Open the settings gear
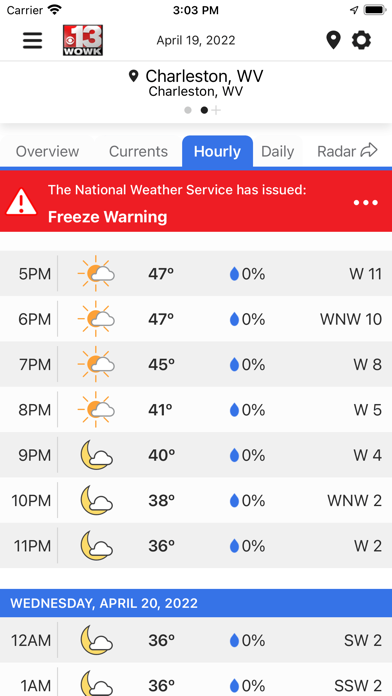Screen dimensions: 392x696 (x=361, y=40)
